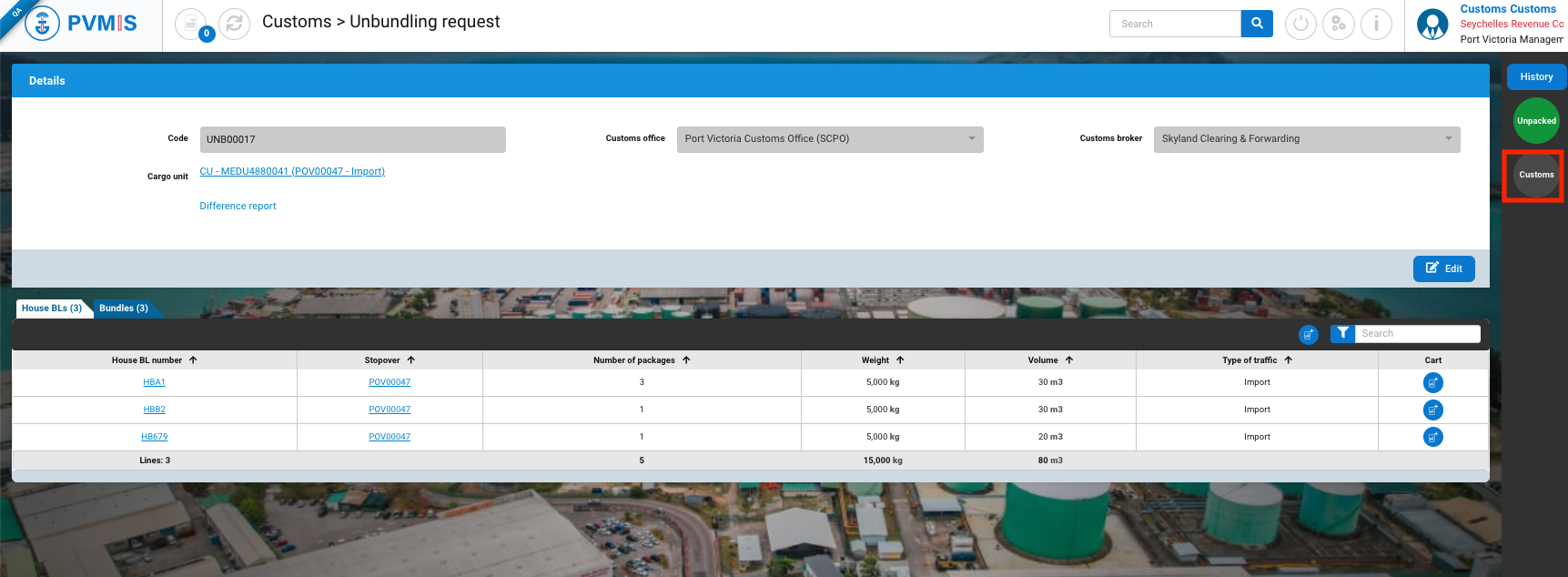Click the power/logout icon

click(x=1300, y=25)
